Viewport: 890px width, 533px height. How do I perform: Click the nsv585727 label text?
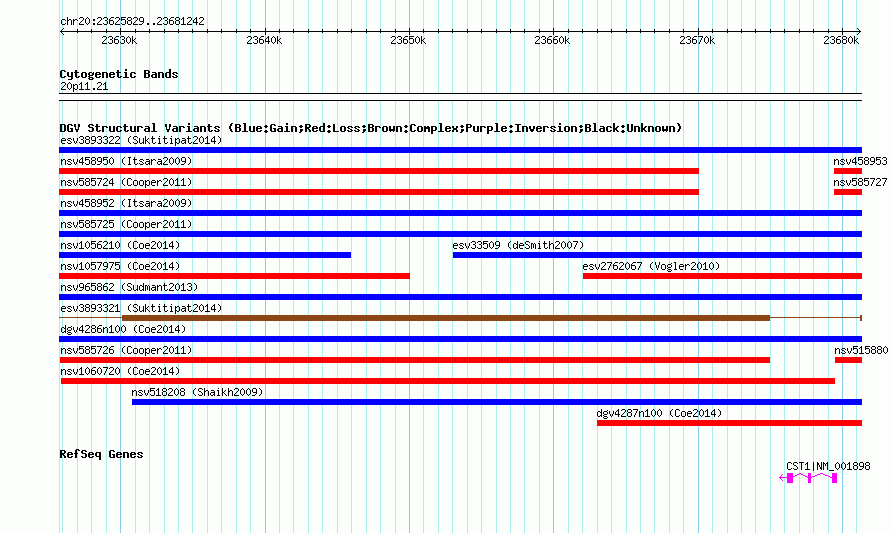coord(860,182)
